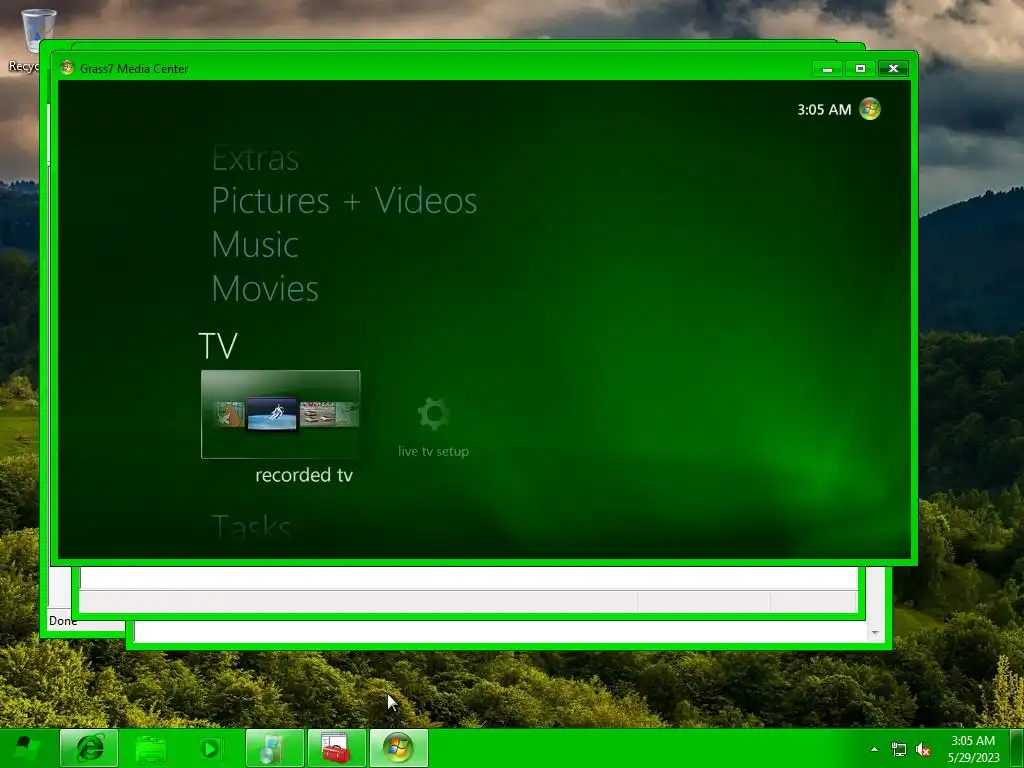Switch to the CD software box taskbar icon
This screenshot has height=768, width=1024.
[x=274, y=748]
